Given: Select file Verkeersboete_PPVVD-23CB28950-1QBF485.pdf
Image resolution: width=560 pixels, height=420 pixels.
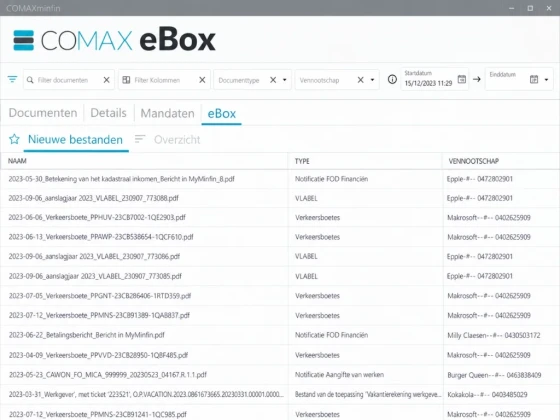Looking at the screenshot, I should pos(99,355).
